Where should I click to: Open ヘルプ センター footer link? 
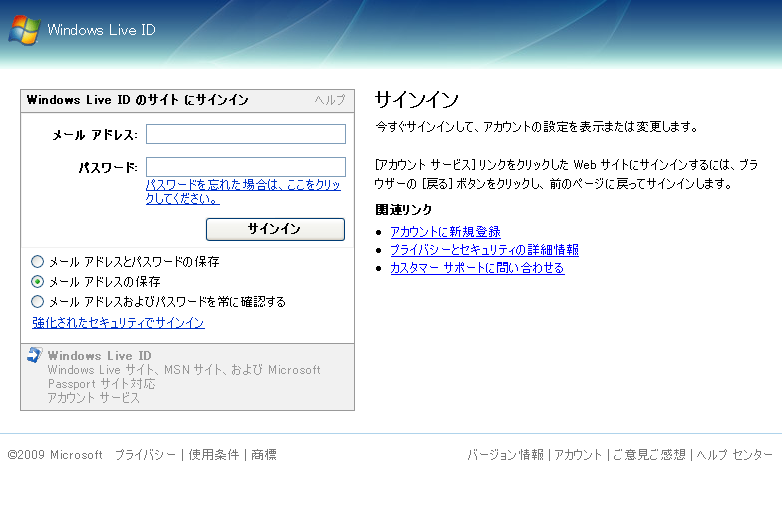735,455
